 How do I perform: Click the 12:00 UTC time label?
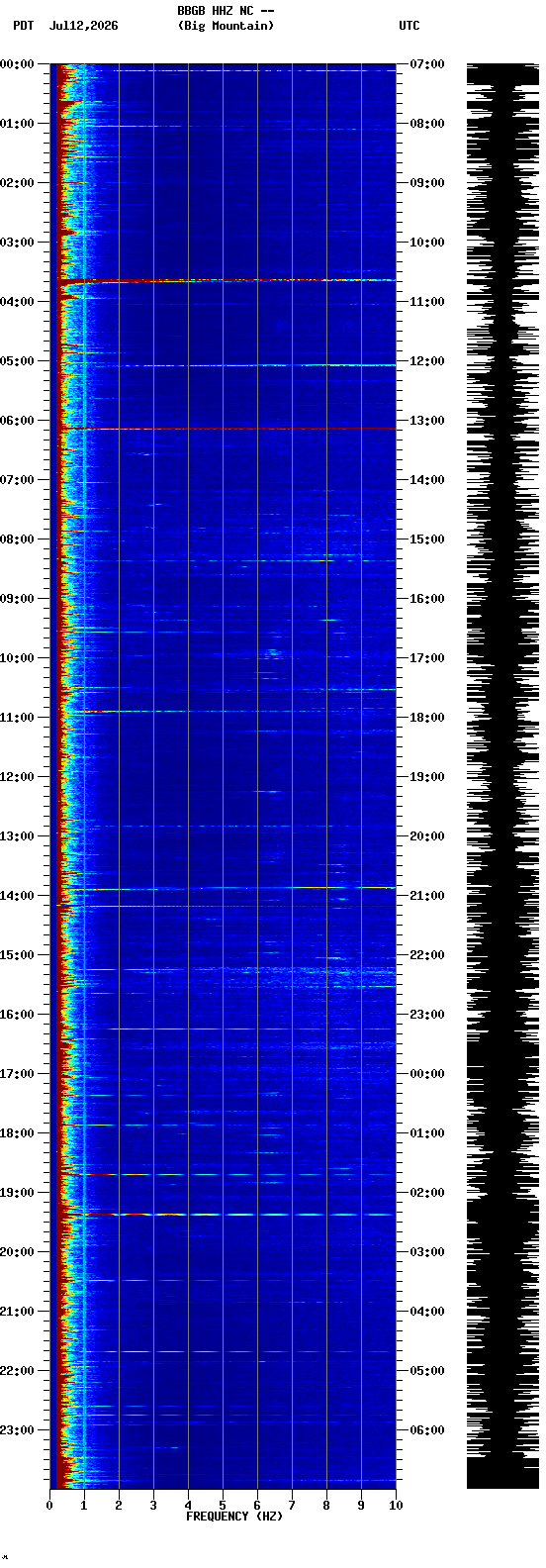pyautogui.click(x=427, y=361)
